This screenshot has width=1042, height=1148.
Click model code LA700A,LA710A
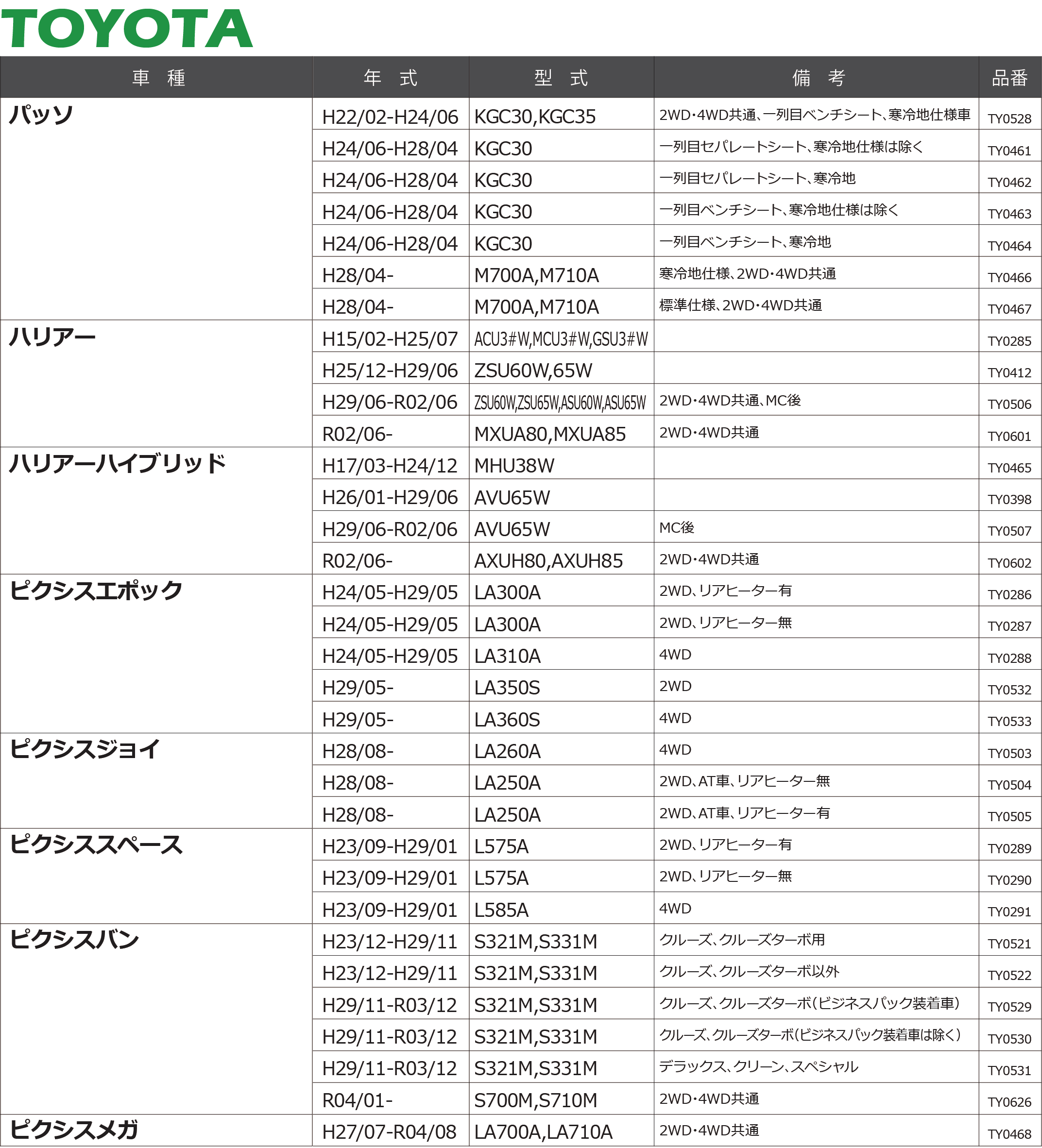coord(543,1131)
